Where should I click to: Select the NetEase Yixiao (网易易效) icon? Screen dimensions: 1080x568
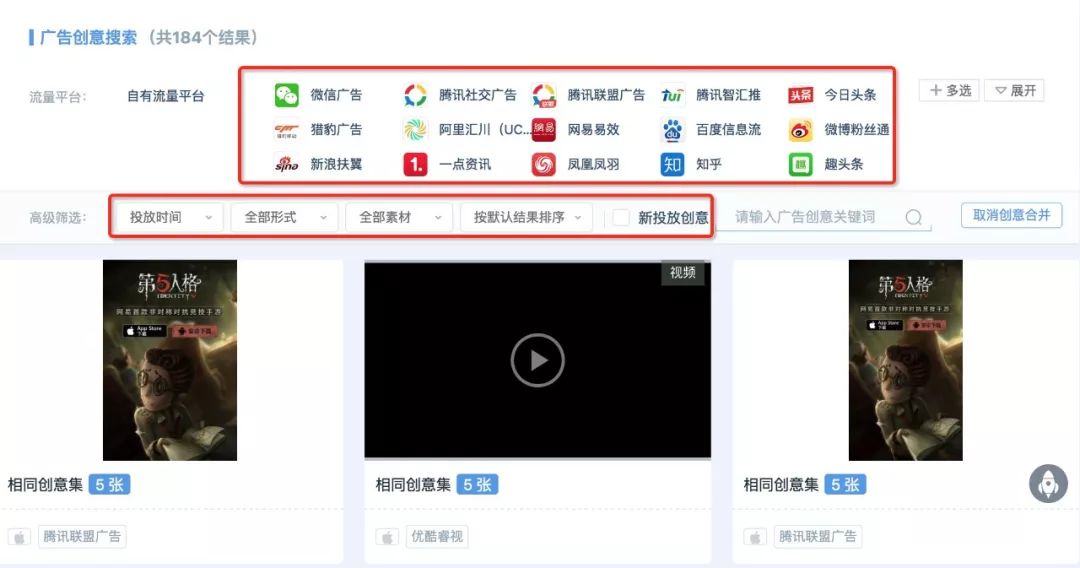pyautogui.click(x=543, y=129)
